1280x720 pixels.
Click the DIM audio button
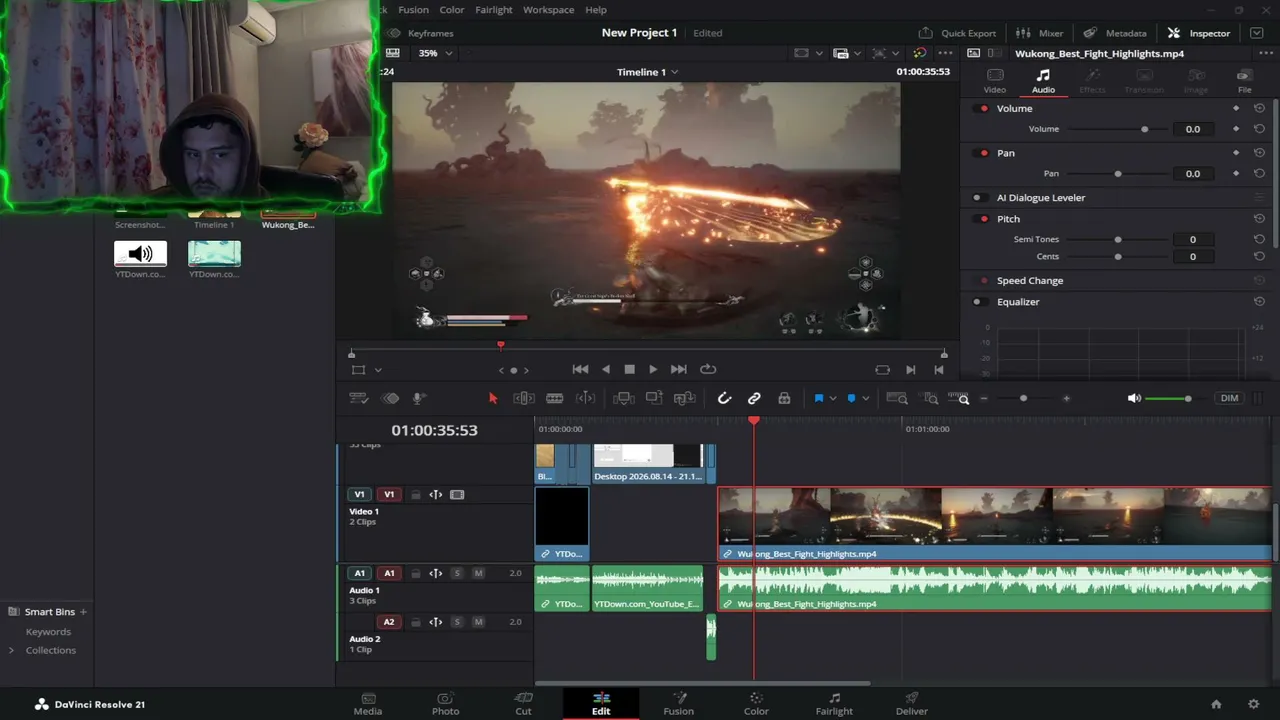click(x=1229, y=398)
